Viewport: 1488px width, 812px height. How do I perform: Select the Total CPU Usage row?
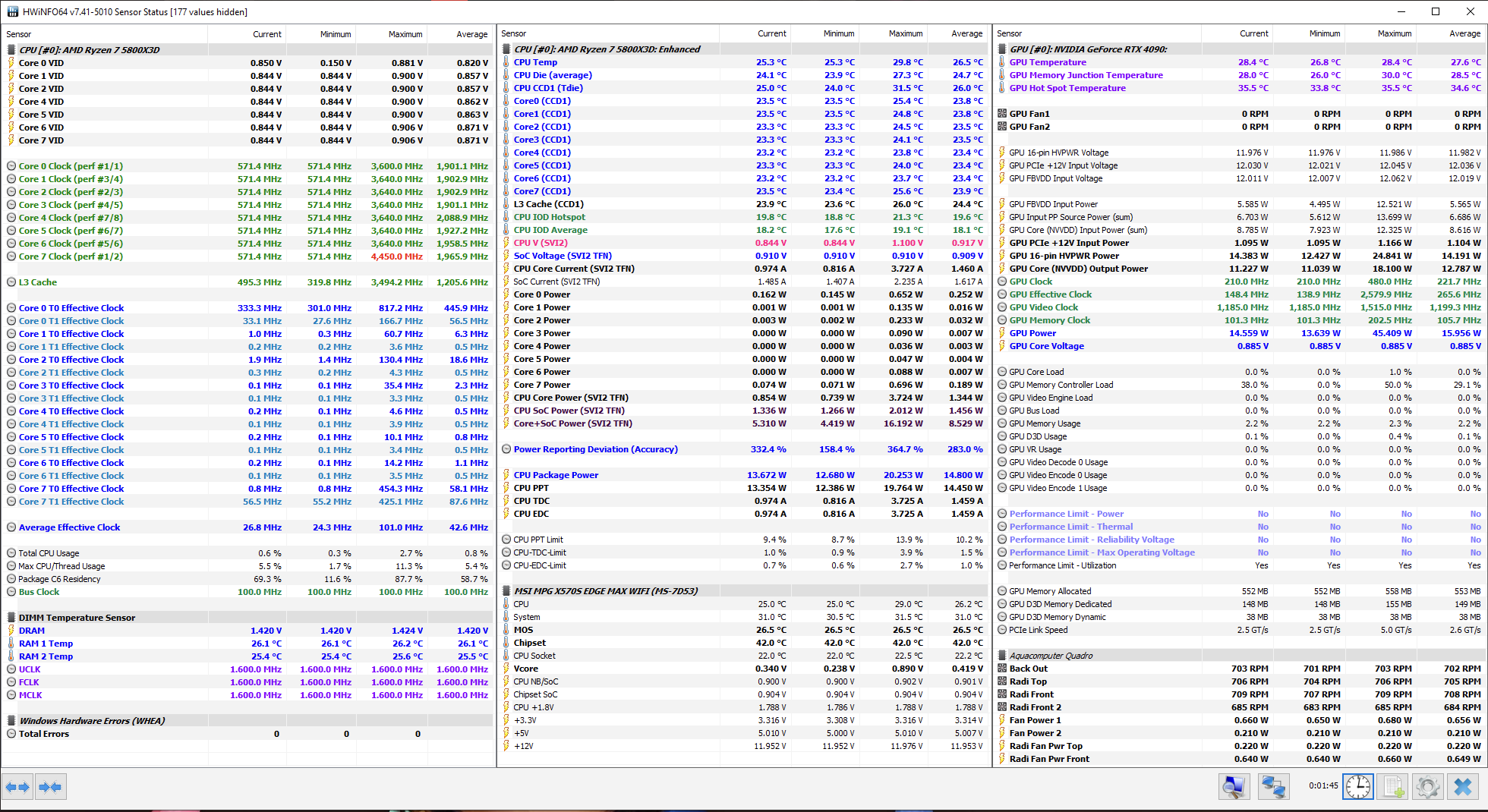(248, 553)
